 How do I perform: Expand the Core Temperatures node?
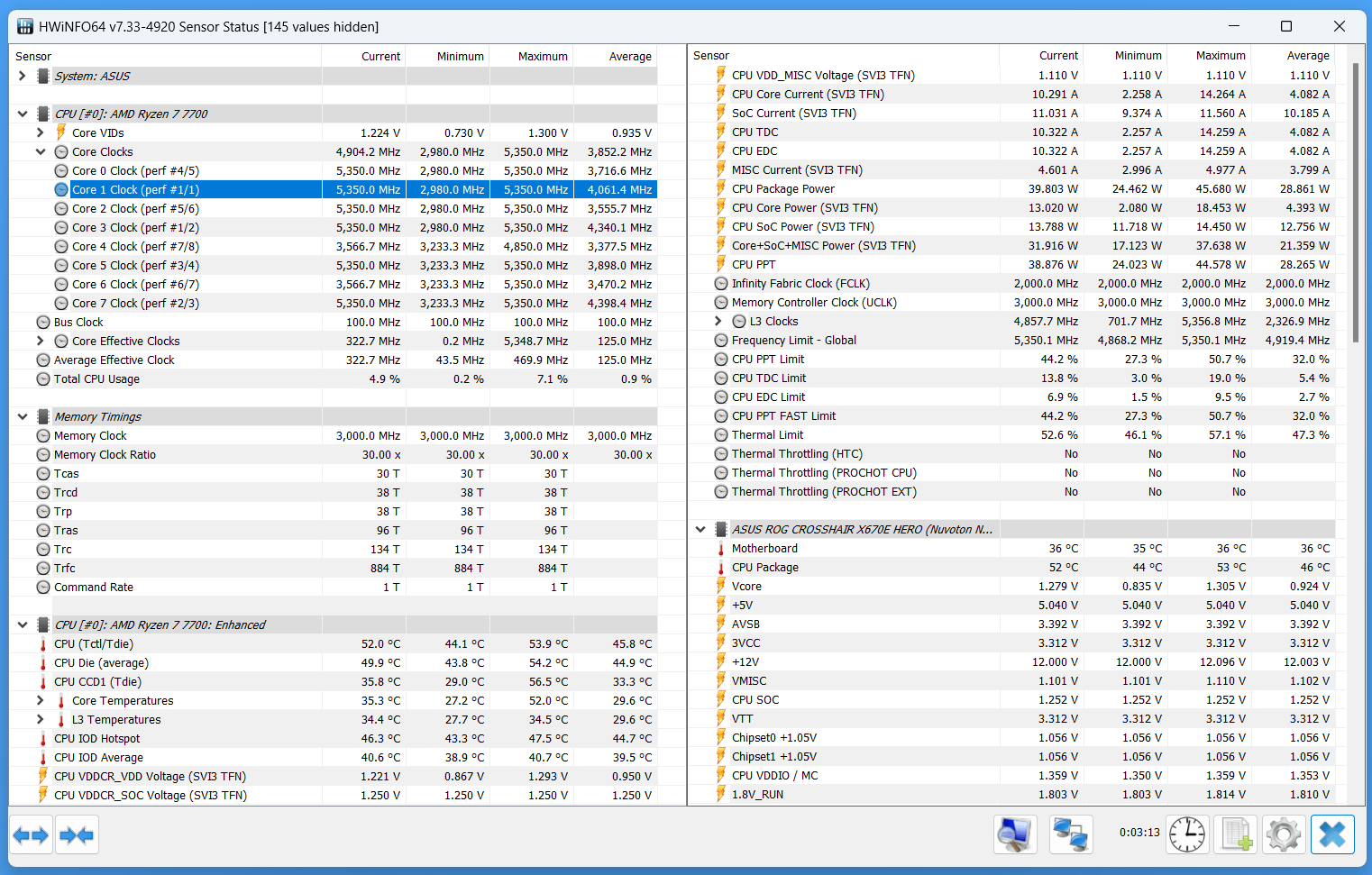click(x=41, y=700)
